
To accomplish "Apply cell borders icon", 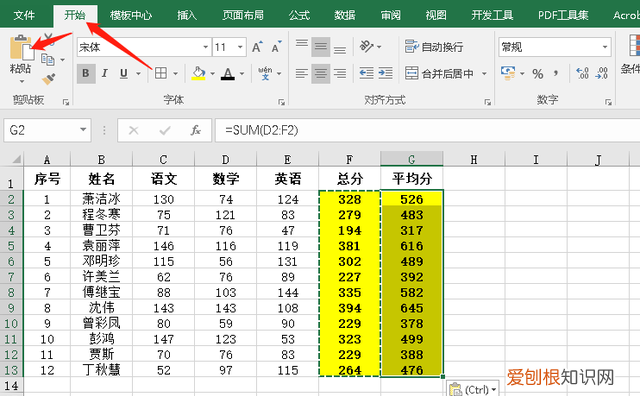I will (x=160, y=73).
